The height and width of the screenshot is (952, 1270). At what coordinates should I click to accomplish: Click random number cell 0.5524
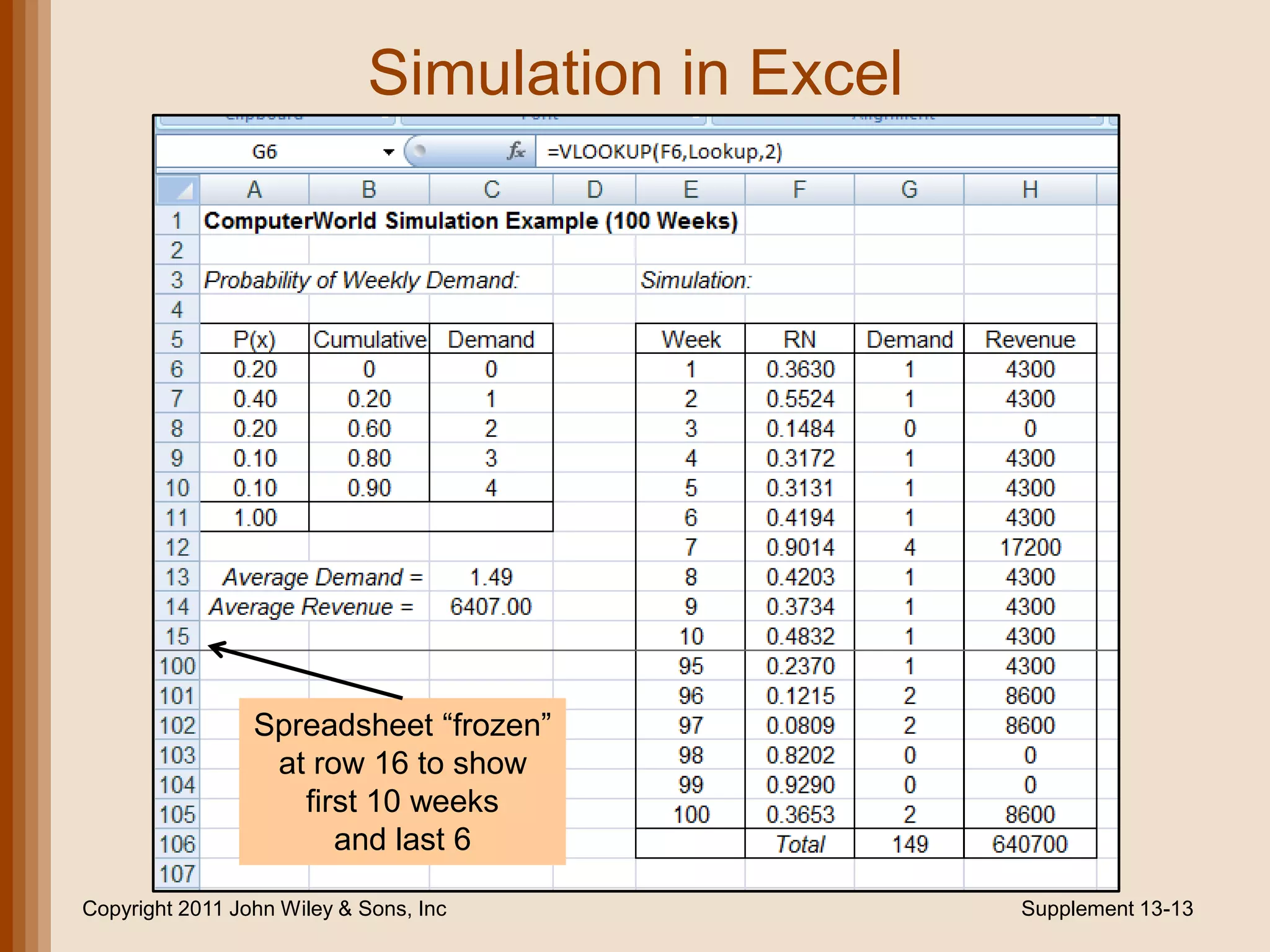click(800, 399)
